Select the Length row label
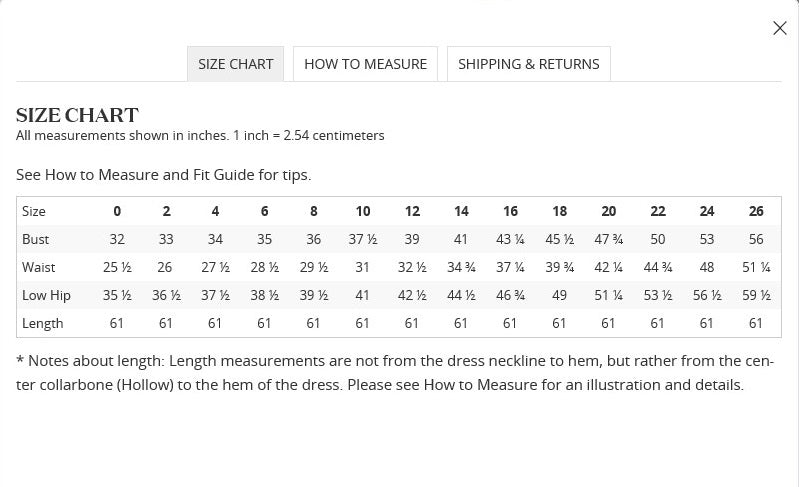Image resolution: width=799 pixels, height=487 pixels. tap(43, 323)
